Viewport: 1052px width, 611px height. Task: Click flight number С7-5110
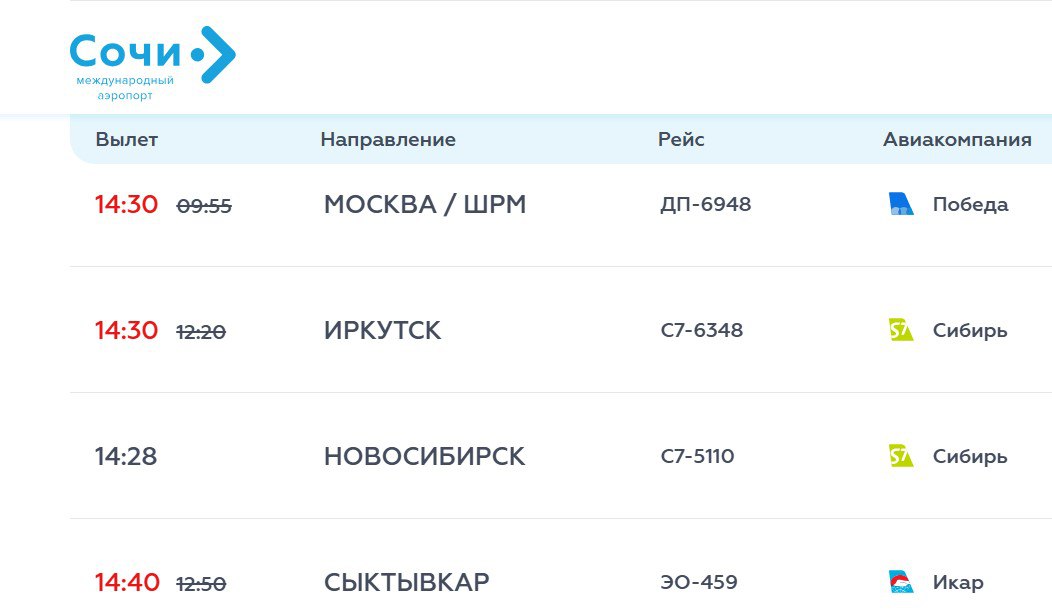pos(697,457)
